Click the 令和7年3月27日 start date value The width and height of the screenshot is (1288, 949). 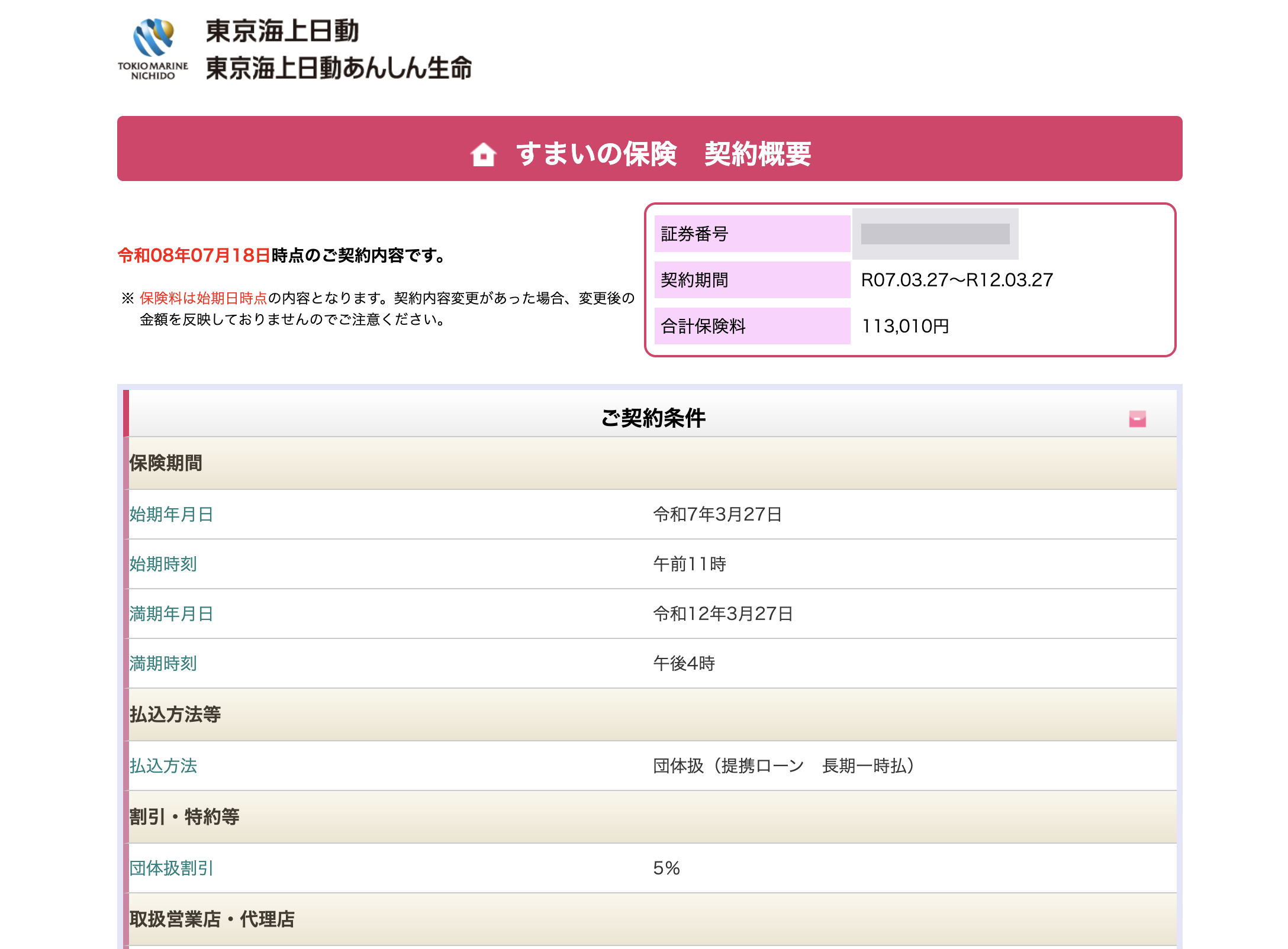[717, 514]
